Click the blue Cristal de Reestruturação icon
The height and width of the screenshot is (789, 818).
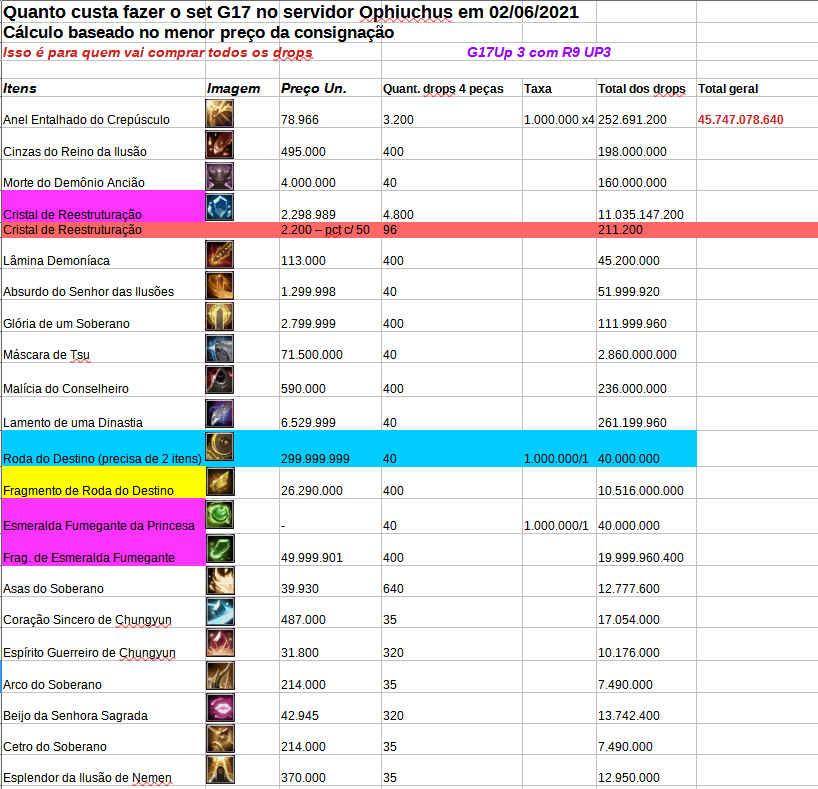pos(220,207)
